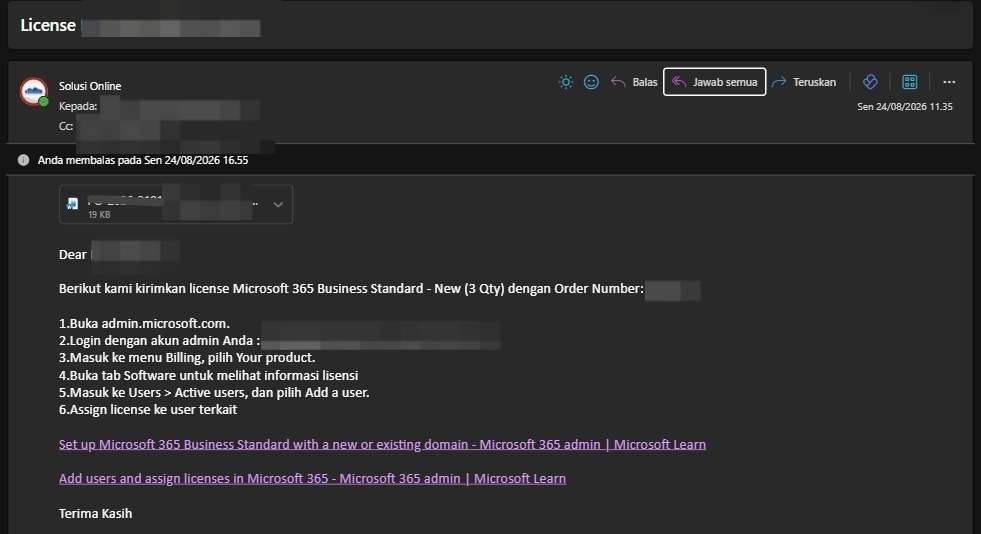Image resolution: width=981 pixels, height=534 pixels.
Task: Select the line 1.Buka admin.microsoft.com.
Action: coord(145,323)
